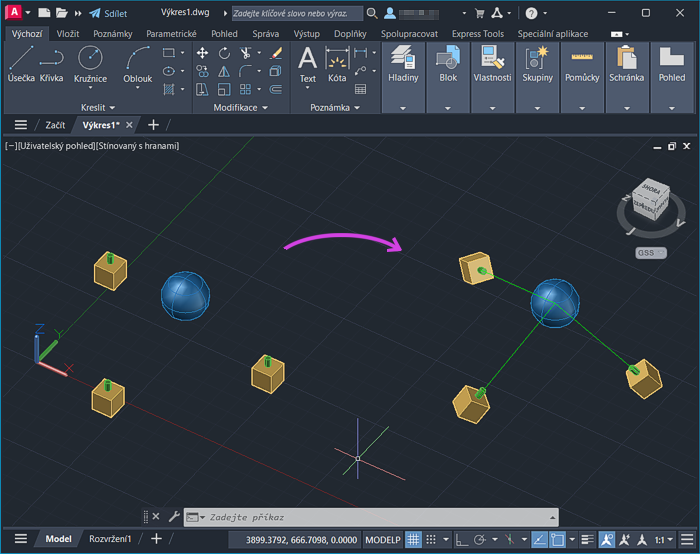Open the 1:1 annotation scale dropdown
700x554 pixels.
[661, 540]
